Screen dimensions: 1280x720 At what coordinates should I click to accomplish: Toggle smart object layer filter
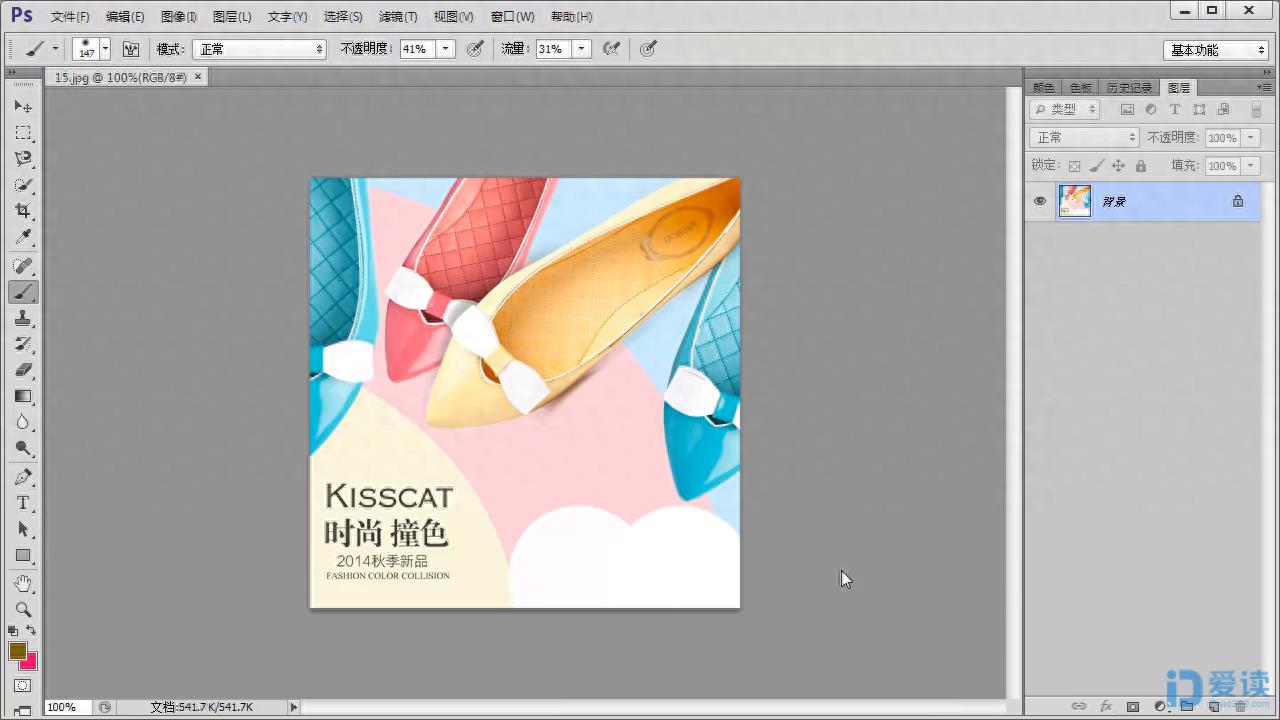point(1223,110)
